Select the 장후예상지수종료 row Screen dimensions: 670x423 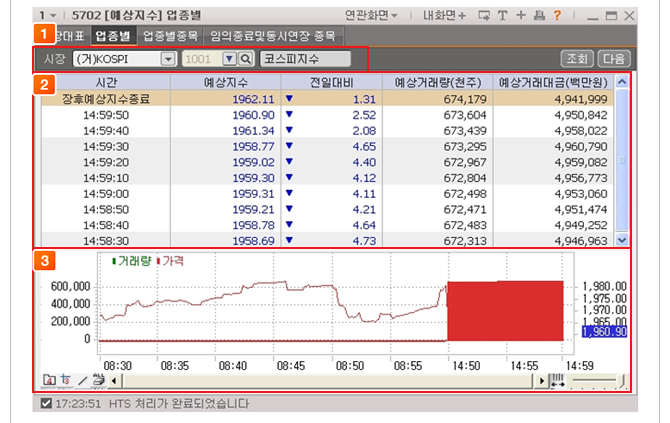[327, 99]
